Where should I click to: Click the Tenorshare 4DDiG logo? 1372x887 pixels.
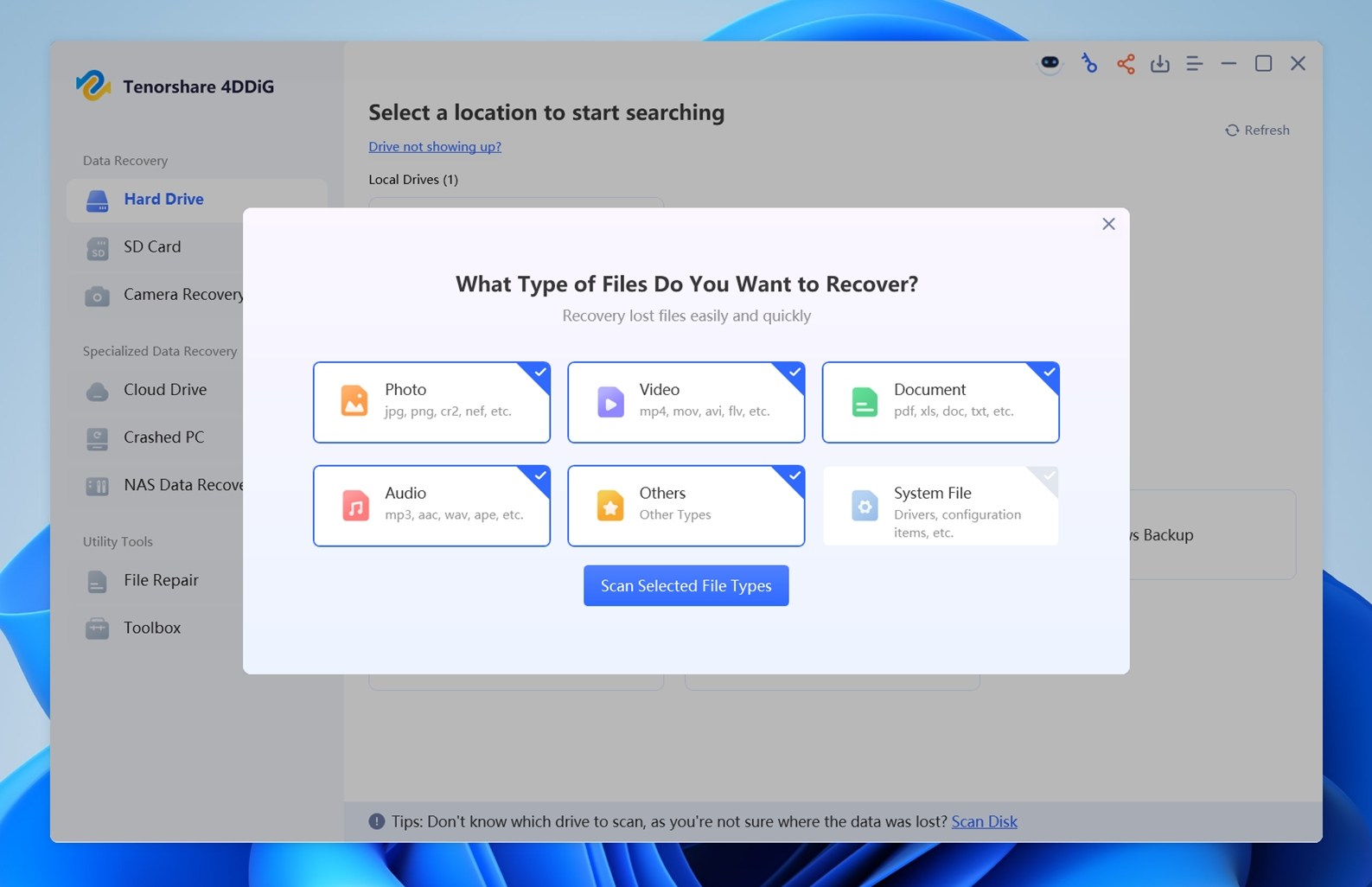93,86
